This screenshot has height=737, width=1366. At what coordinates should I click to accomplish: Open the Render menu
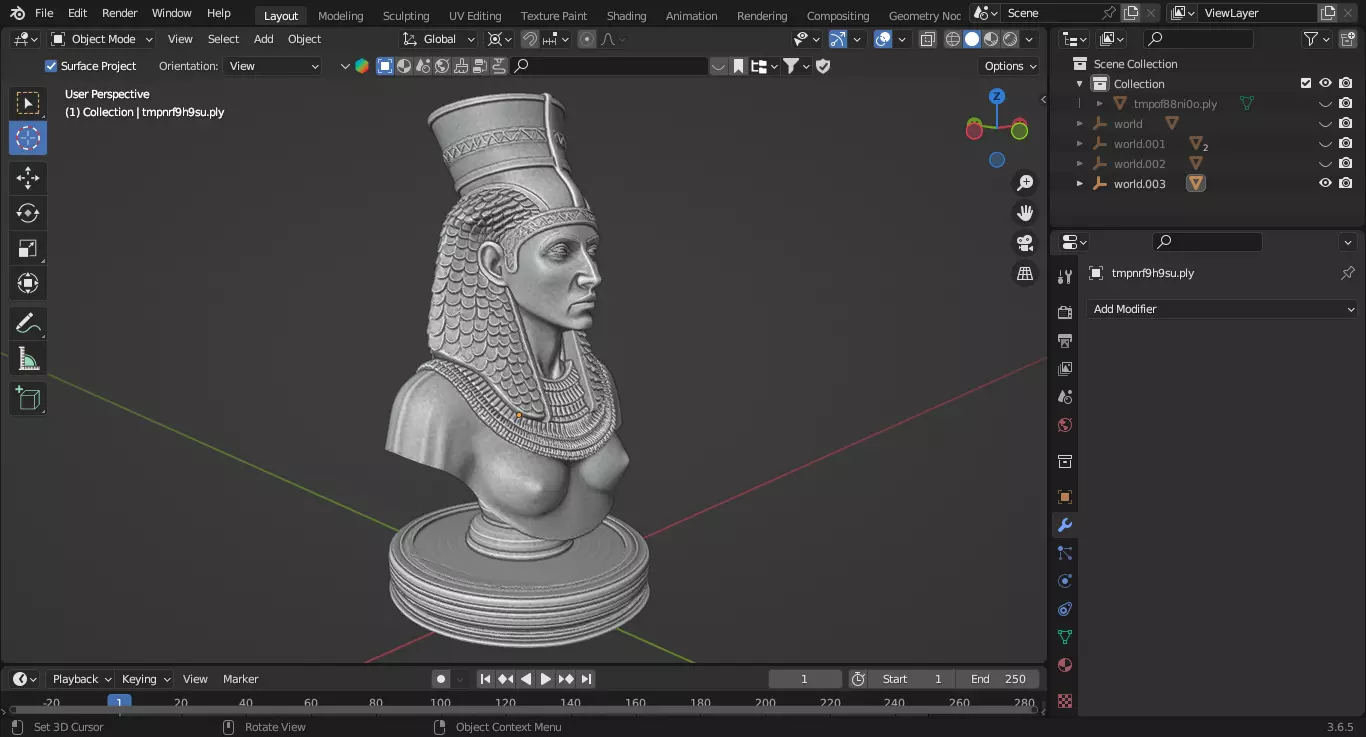click(120, 13)
